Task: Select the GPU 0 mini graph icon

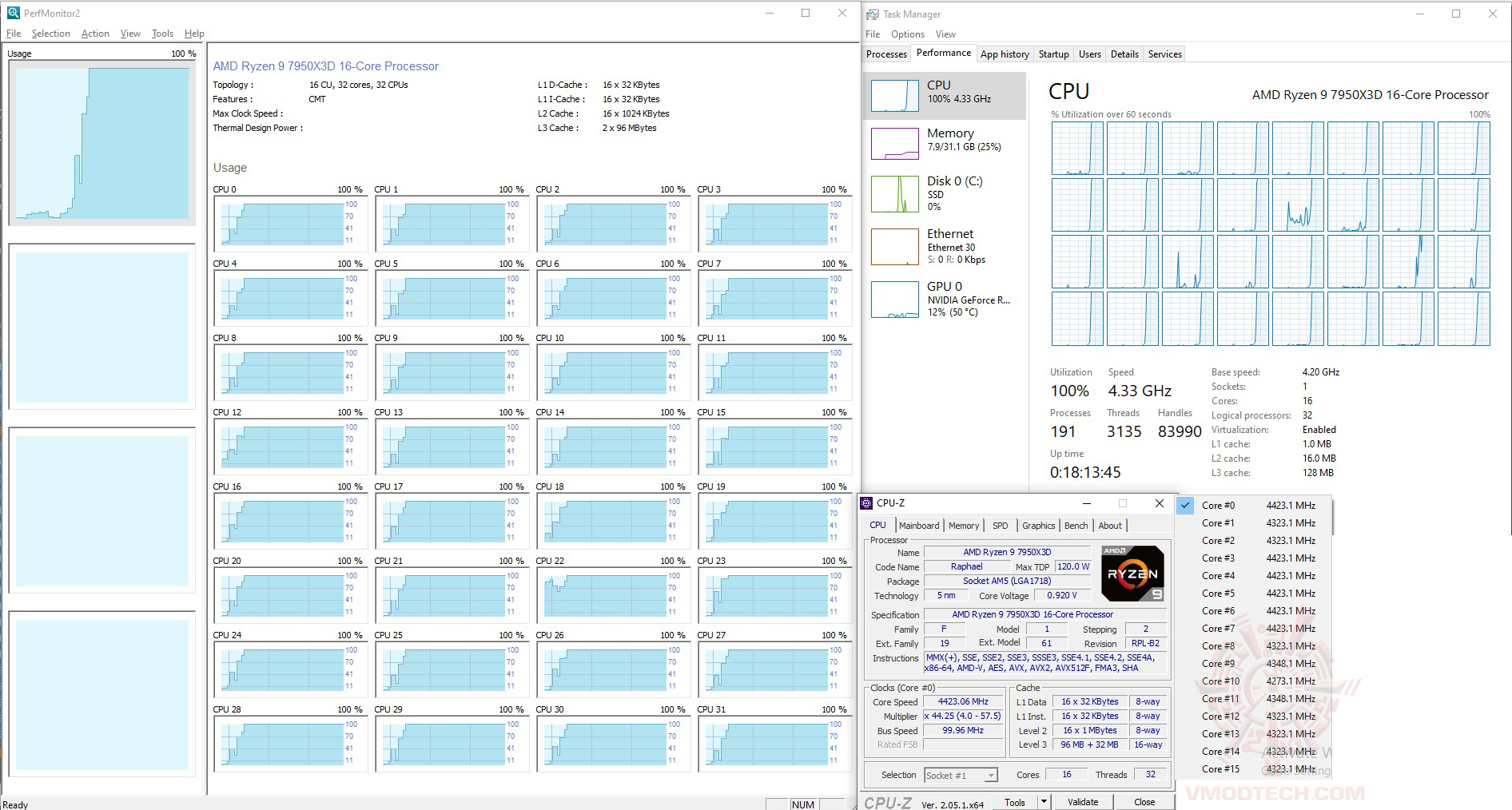Action: point(895,300)
